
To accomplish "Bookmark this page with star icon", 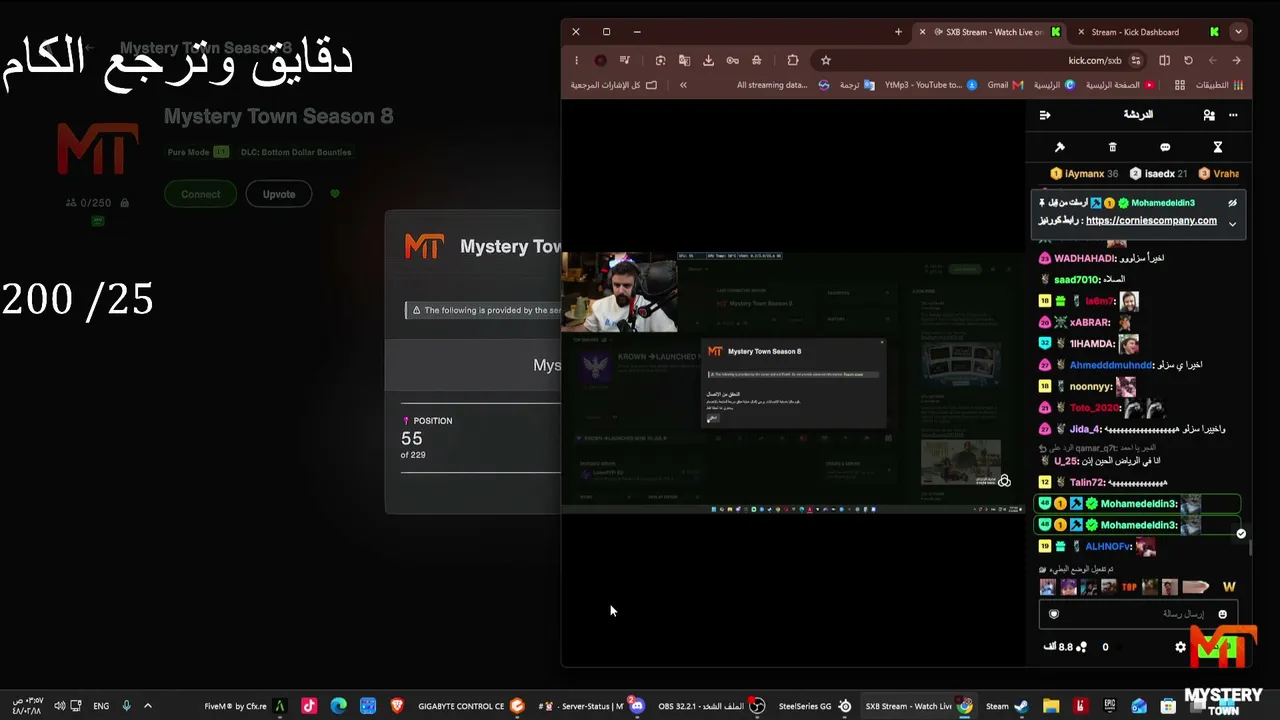I will click(x=826, y=60).
